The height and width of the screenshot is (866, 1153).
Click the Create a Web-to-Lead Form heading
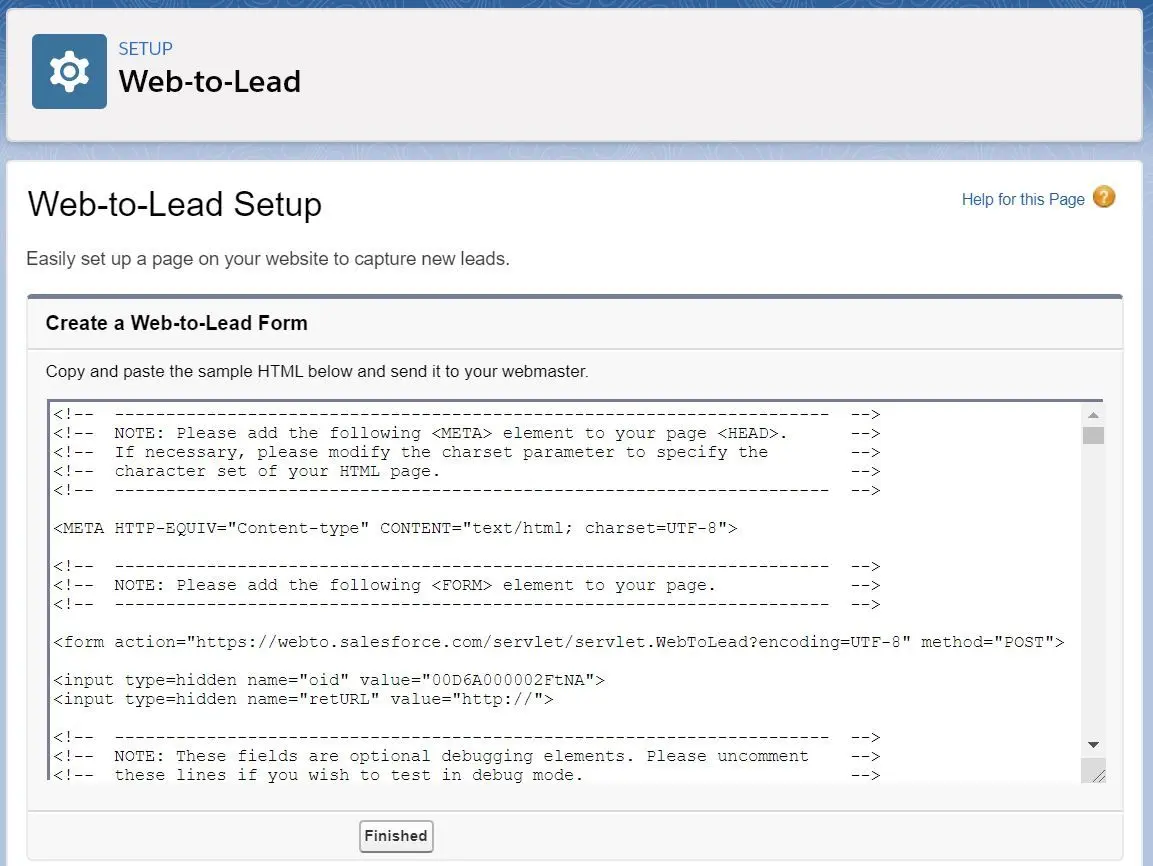coord(176,323)
